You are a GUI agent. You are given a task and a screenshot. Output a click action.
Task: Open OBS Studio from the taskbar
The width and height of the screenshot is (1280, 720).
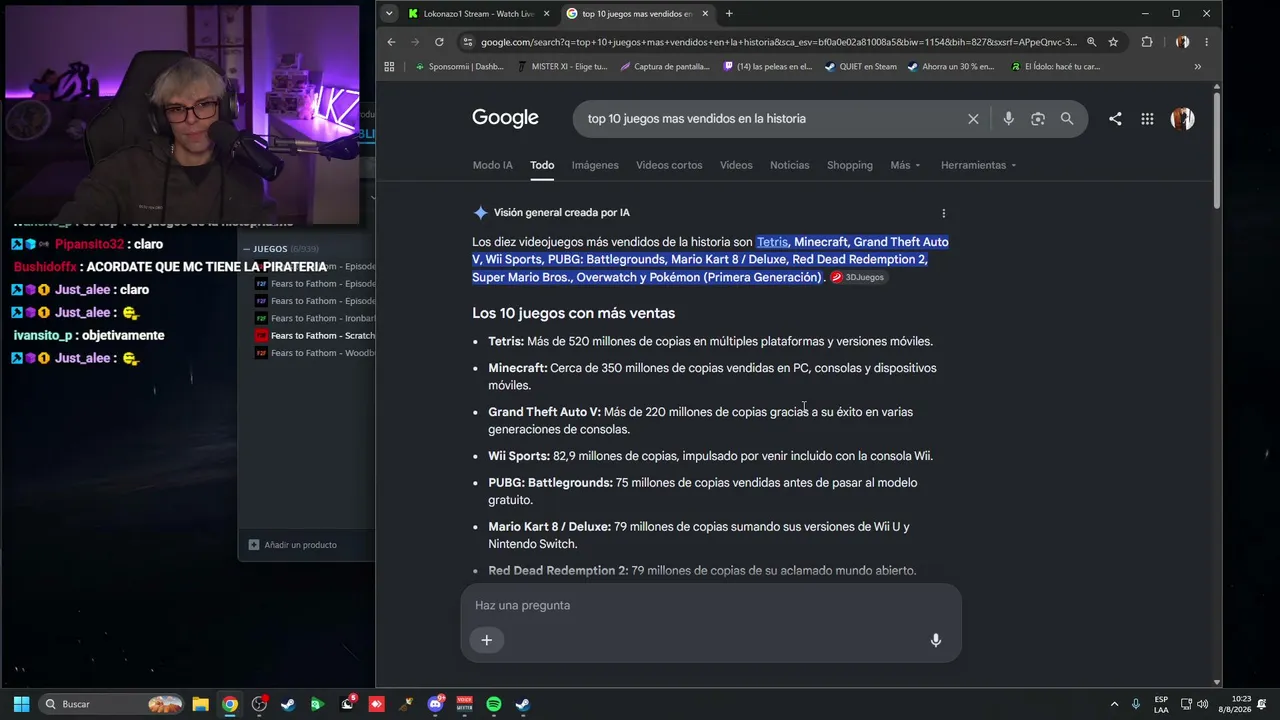(259, 704)
